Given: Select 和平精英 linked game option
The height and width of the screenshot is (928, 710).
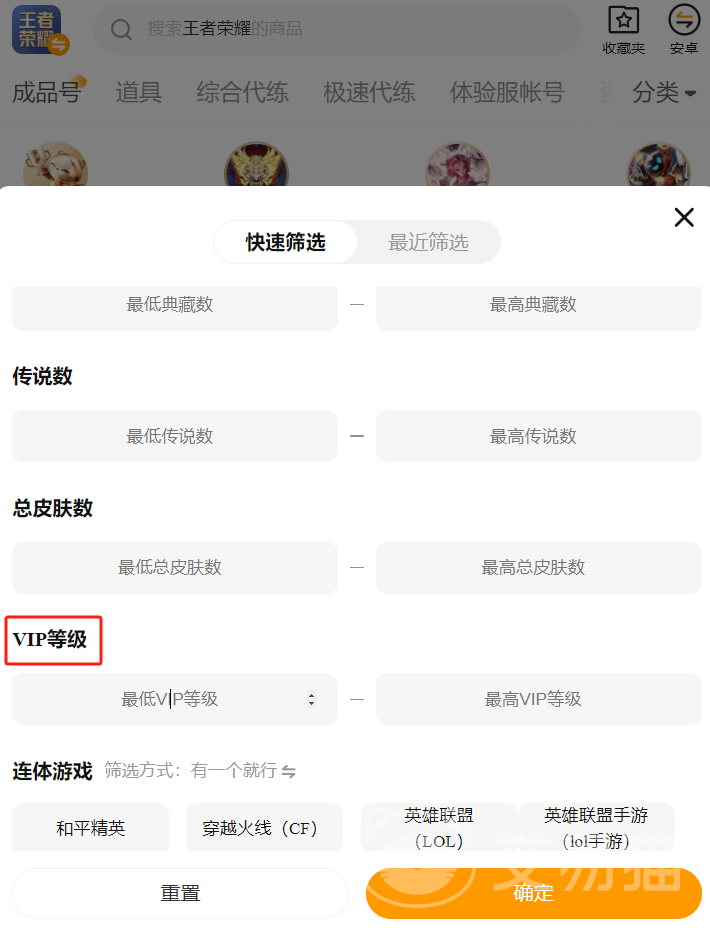Looking at the screenshot, I should [x=91, y=827].
